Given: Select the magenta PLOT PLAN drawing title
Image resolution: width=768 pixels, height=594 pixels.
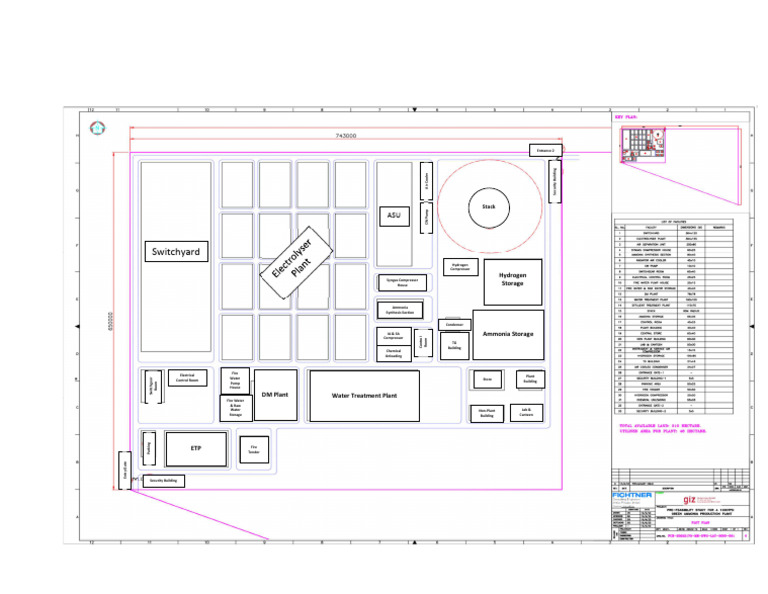Looking at the screenshot, I should tap(700, 523).
